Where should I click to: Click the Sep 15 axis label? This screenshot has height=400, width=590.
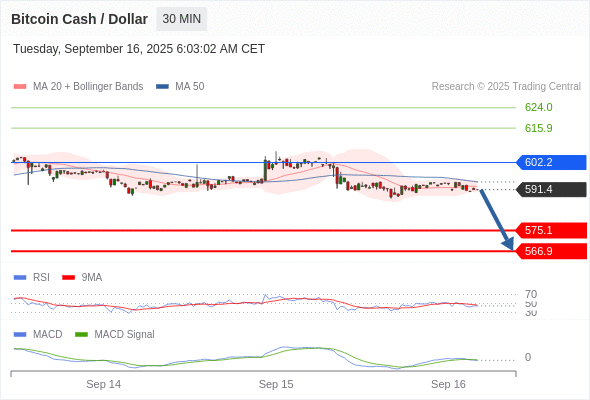(276, 384)
